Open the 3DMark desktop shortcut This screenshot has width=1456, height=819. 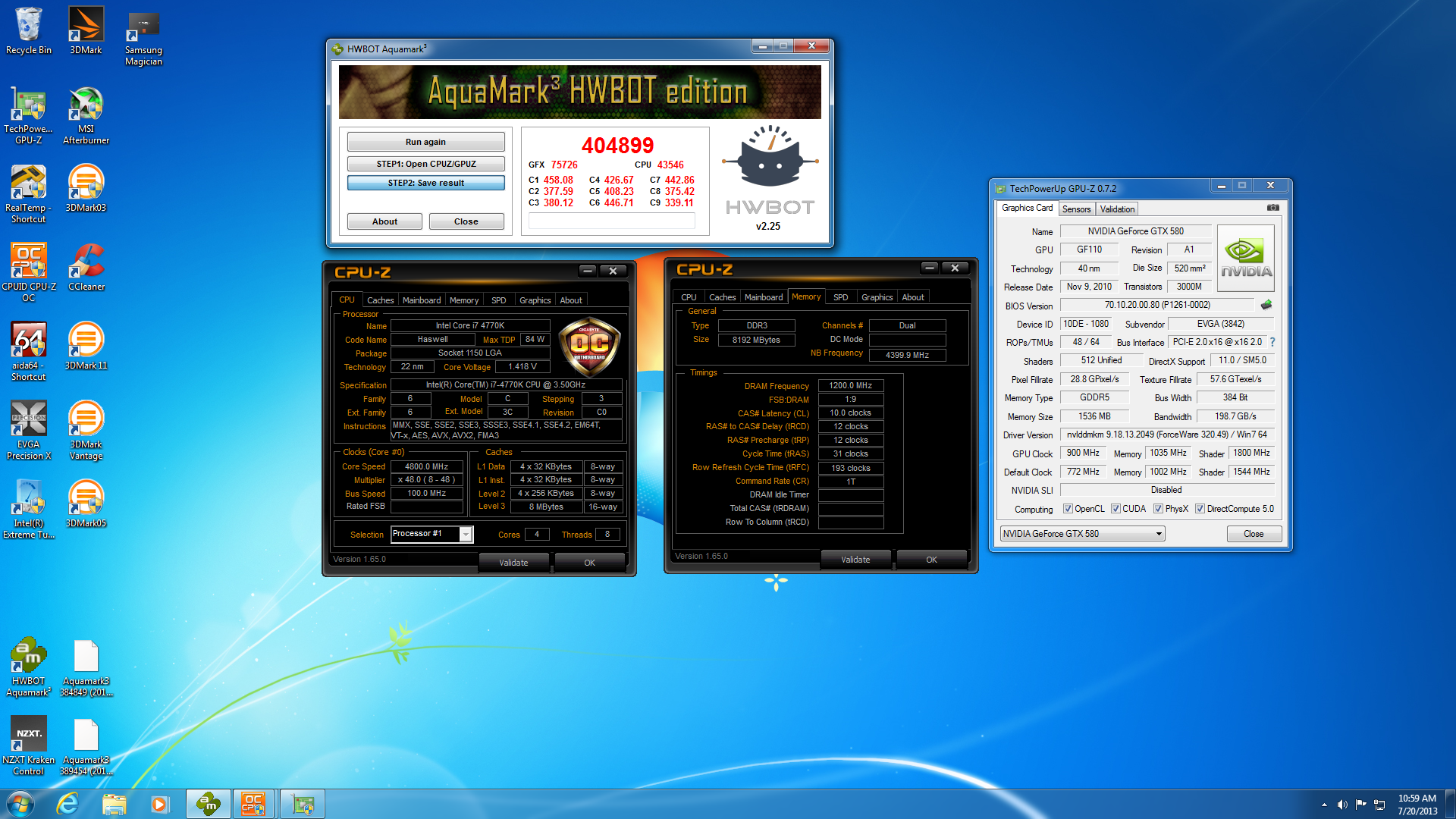[x=86, y=31]
